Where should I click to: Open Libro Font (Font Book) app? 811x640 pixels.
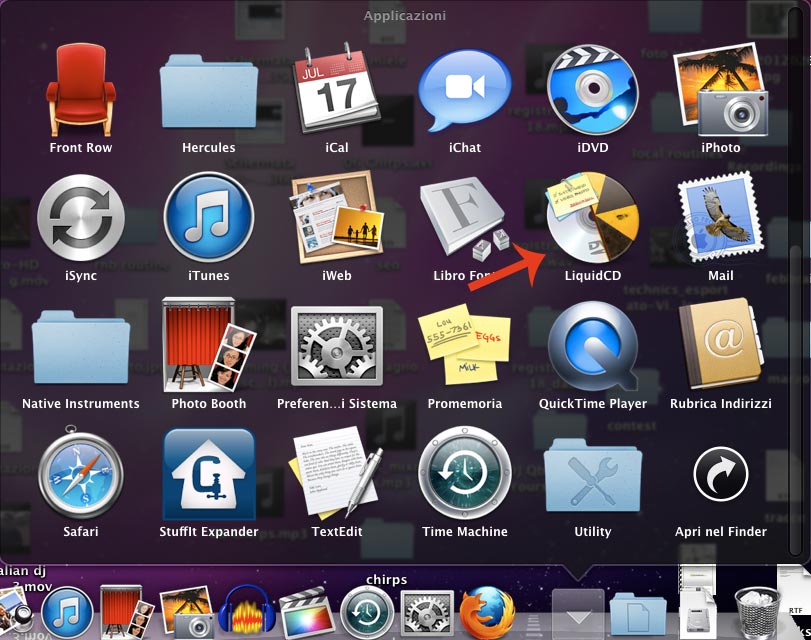point(464,218)
